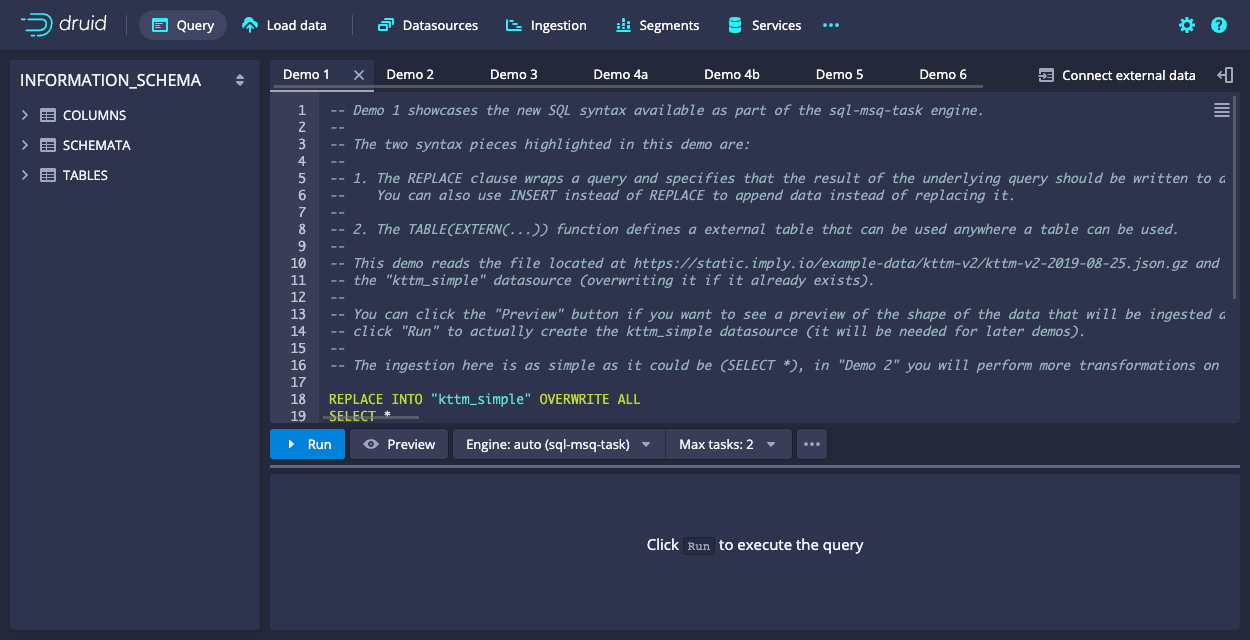Go to the Ingestion page
Image resolution: width=1250 pixels, height=640 pixels.
(x=546, y=25)
